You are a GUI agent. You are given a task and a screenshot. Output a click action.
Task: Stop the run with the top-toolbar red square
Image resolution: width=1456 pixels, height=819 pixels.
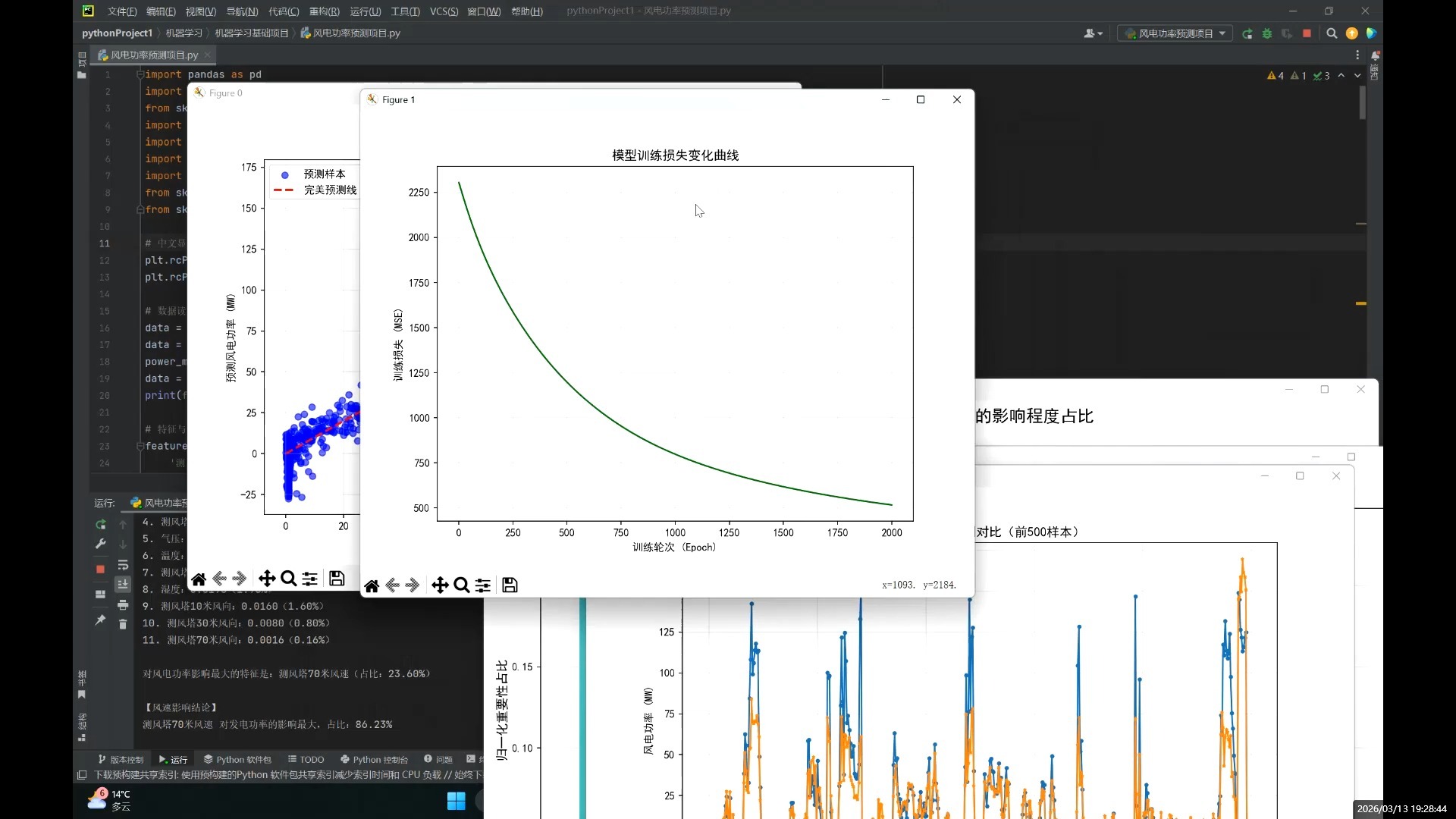[x=1307, y=33]
